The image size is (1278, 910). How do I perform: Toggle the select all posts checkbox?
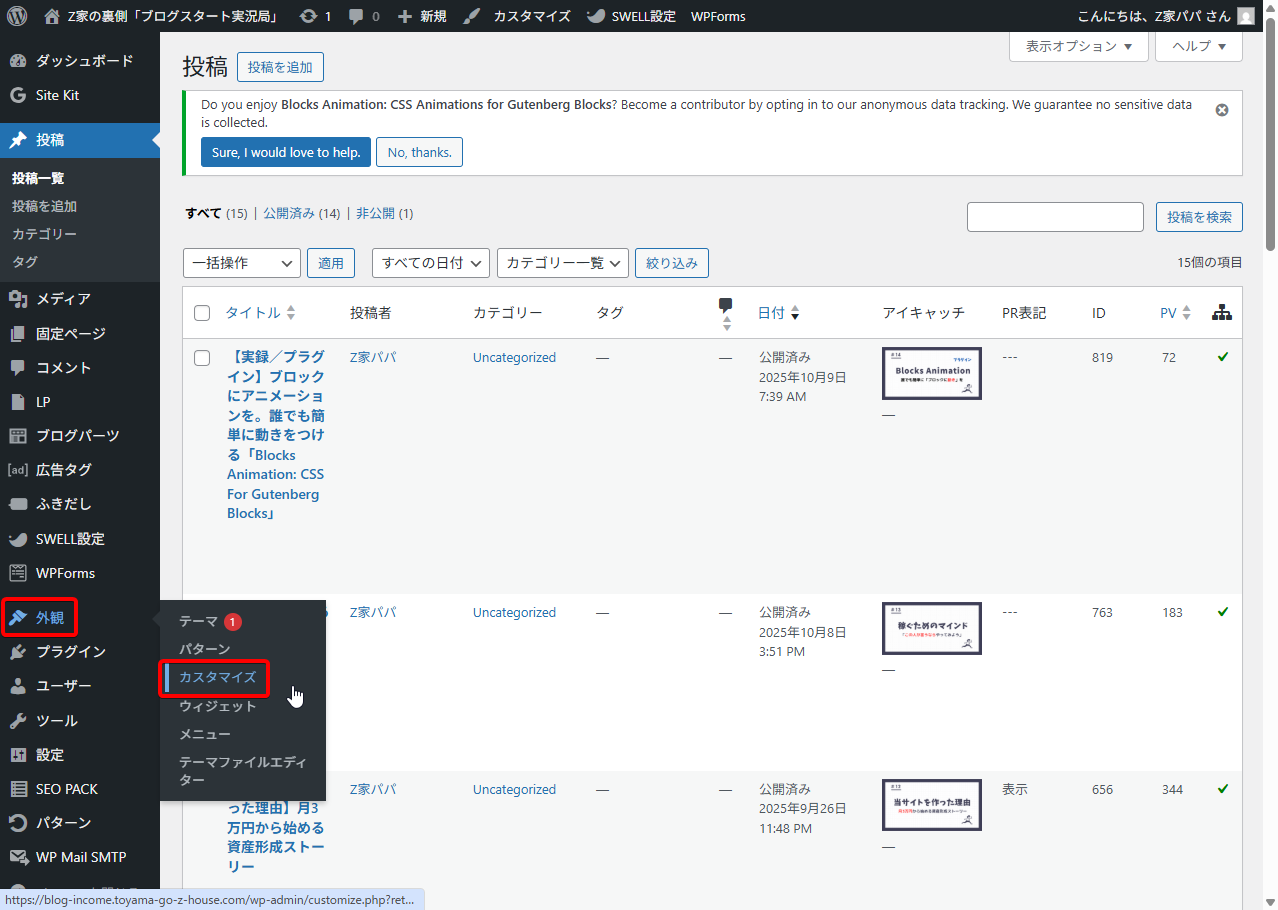[202, 313]
